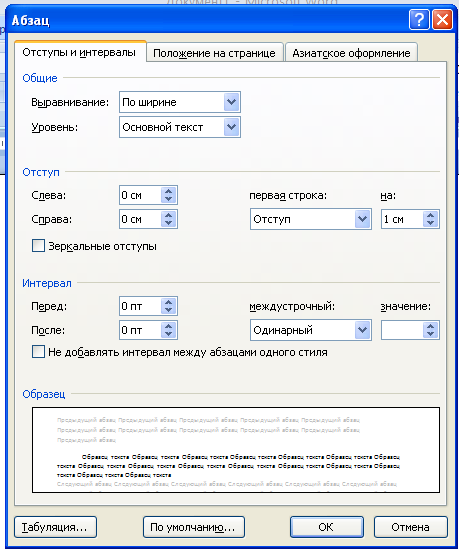Decrease the first line indent 'на' value
The height and width of the screenshot is (550, 459).
pyautogui.click(x=430, y=223)
